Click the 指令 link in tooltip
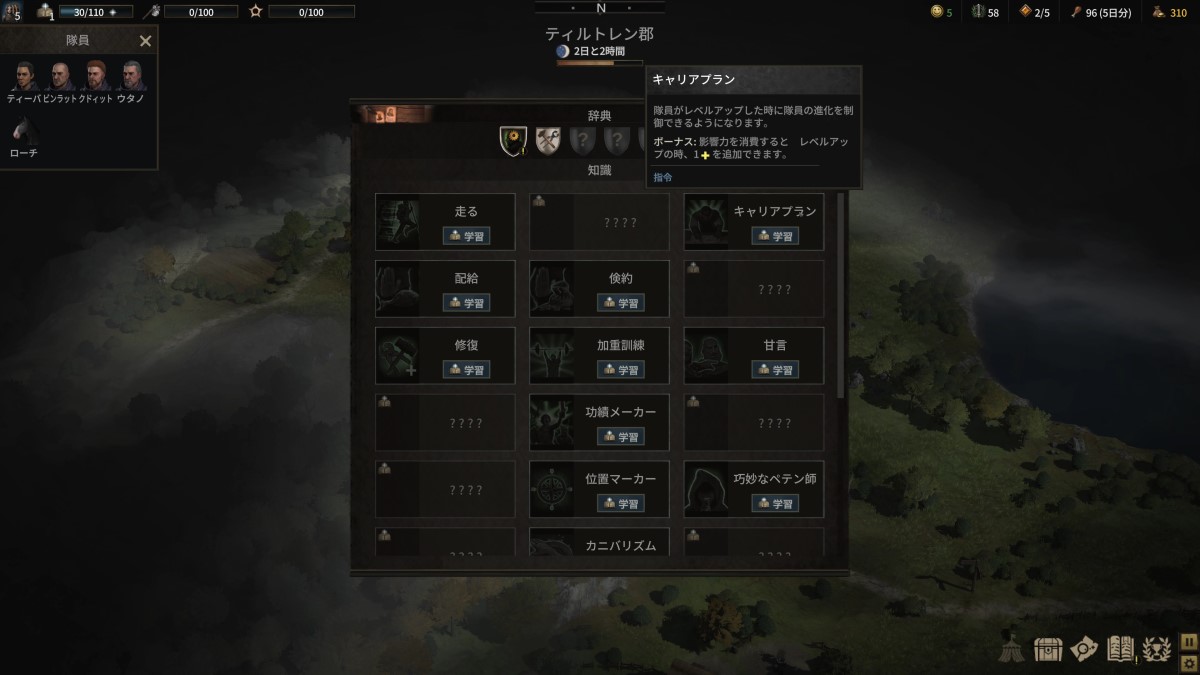 663,177
